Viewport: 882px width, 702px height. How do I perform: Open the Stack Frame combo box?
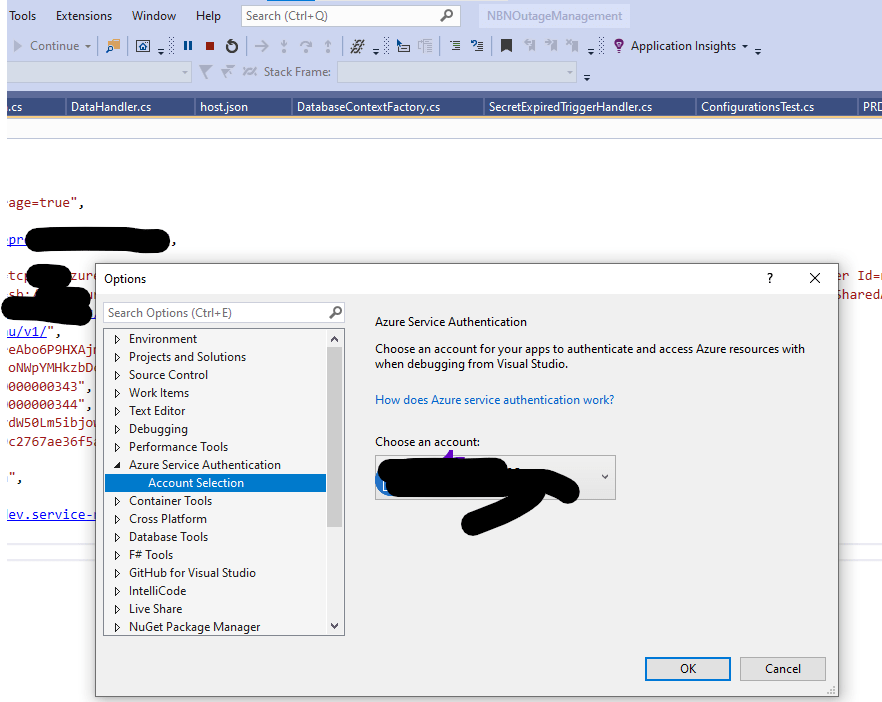click(457, 73)
